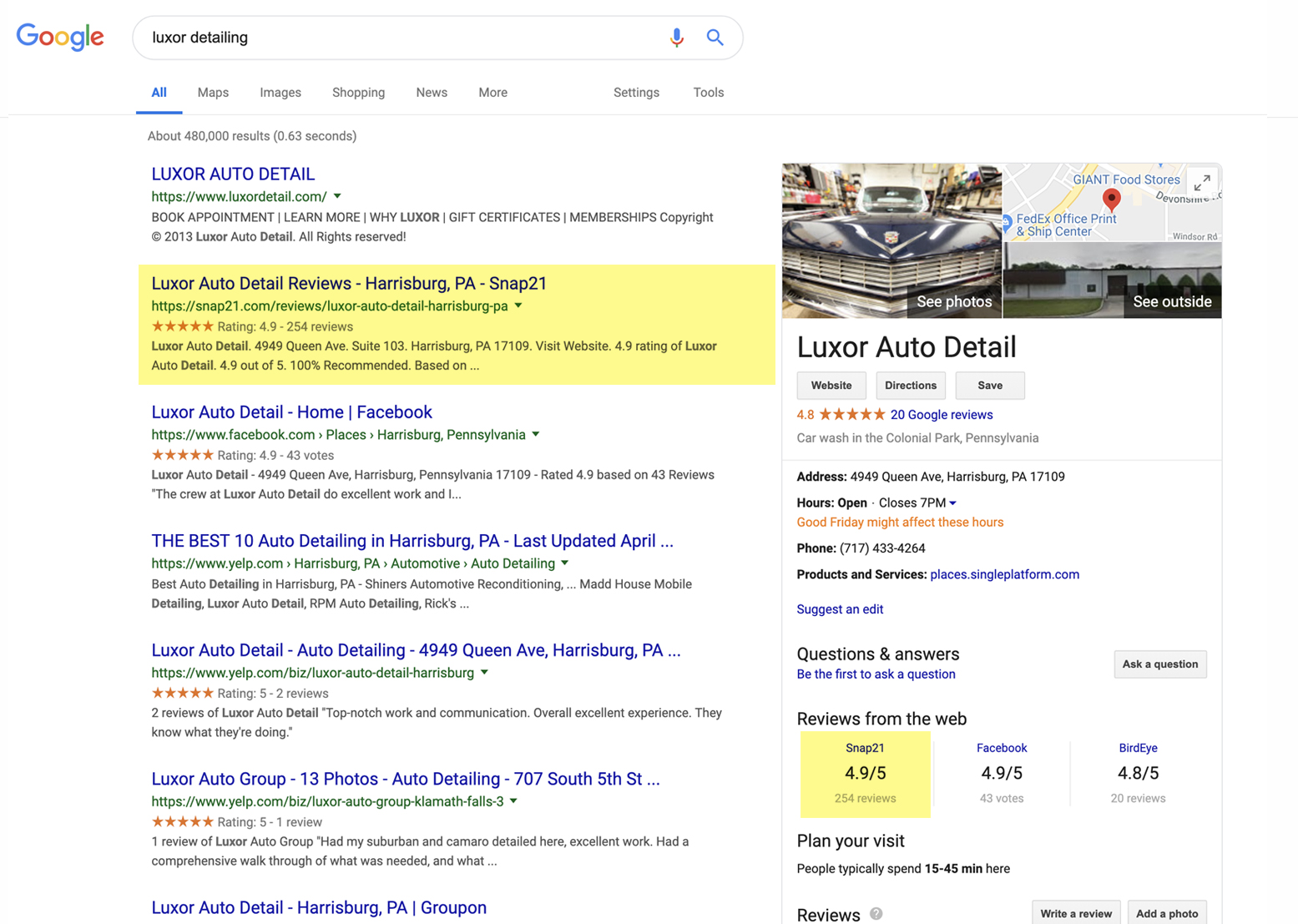Switch to the News tab

point(432,93)
